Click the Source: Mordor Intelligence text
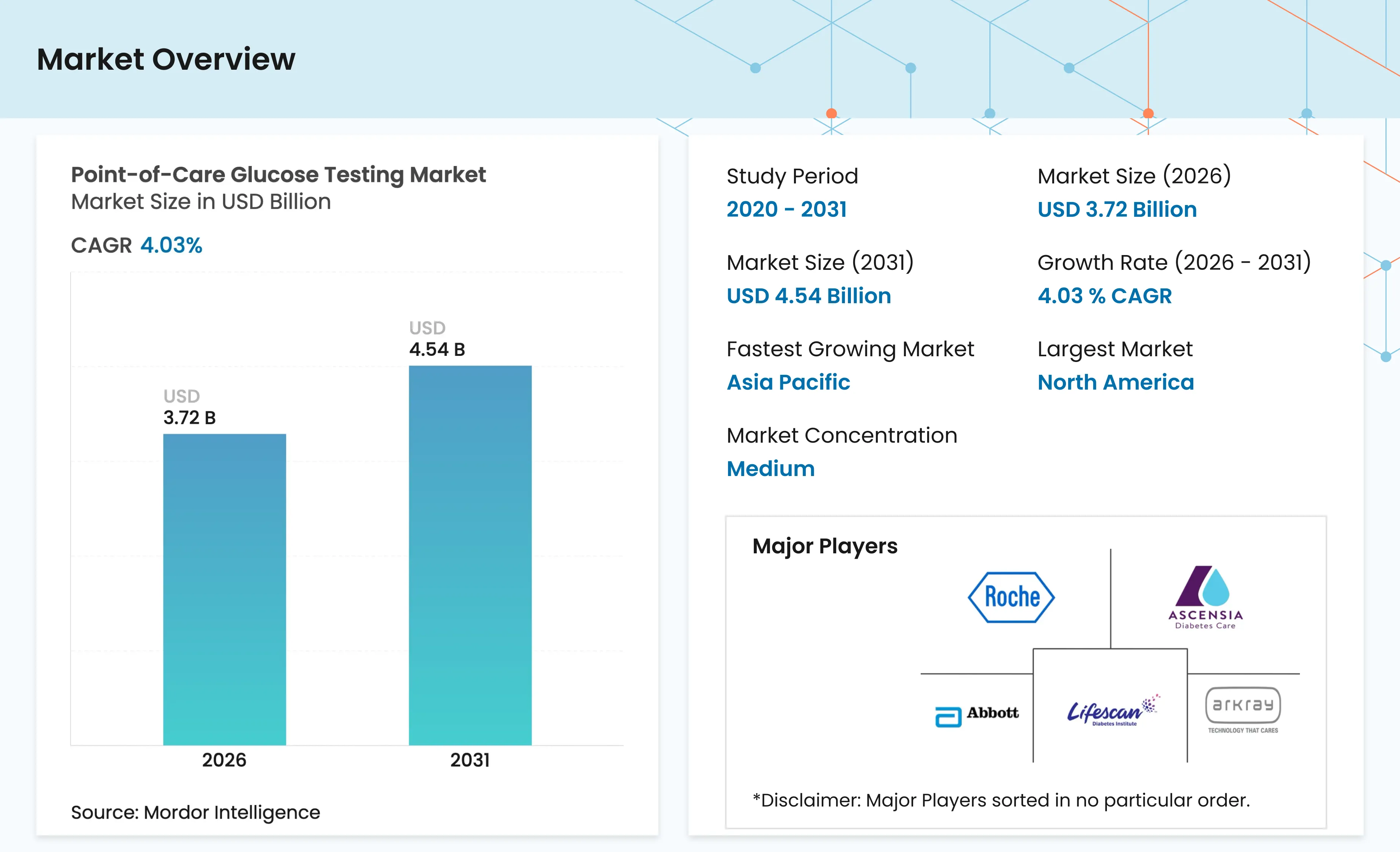The image size is (1400, 852). [x=195, y=813]
